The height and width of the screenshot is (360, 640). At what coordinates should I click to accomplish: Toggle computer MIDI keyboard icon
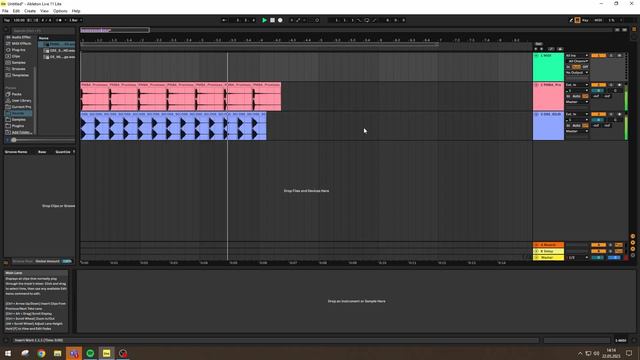pyautogui.click(x=578, y=20)
